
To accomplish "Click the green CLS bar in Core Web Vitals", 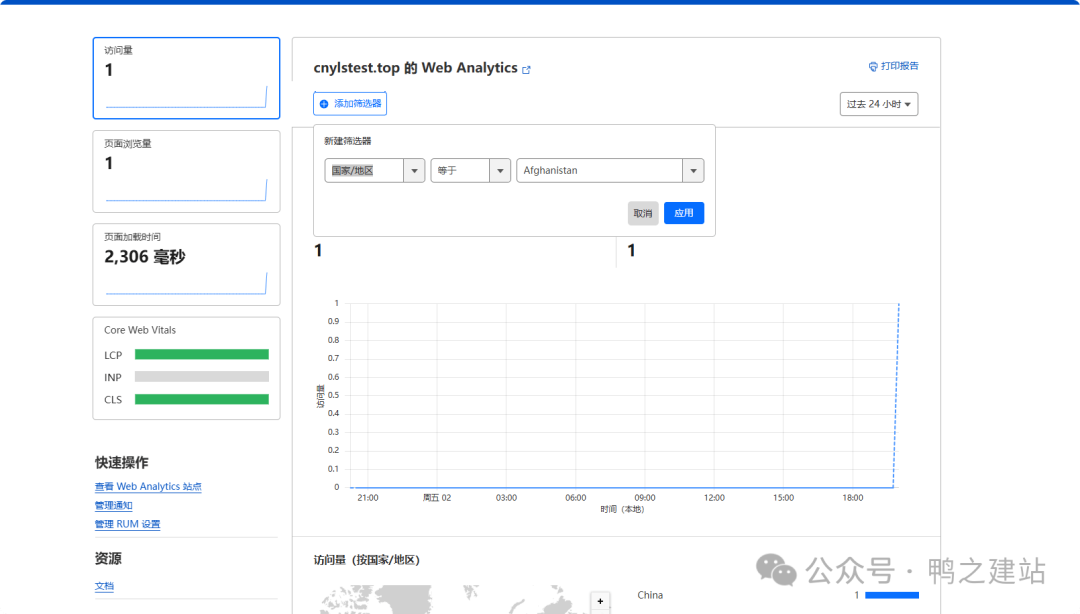I will pos(202,399).
